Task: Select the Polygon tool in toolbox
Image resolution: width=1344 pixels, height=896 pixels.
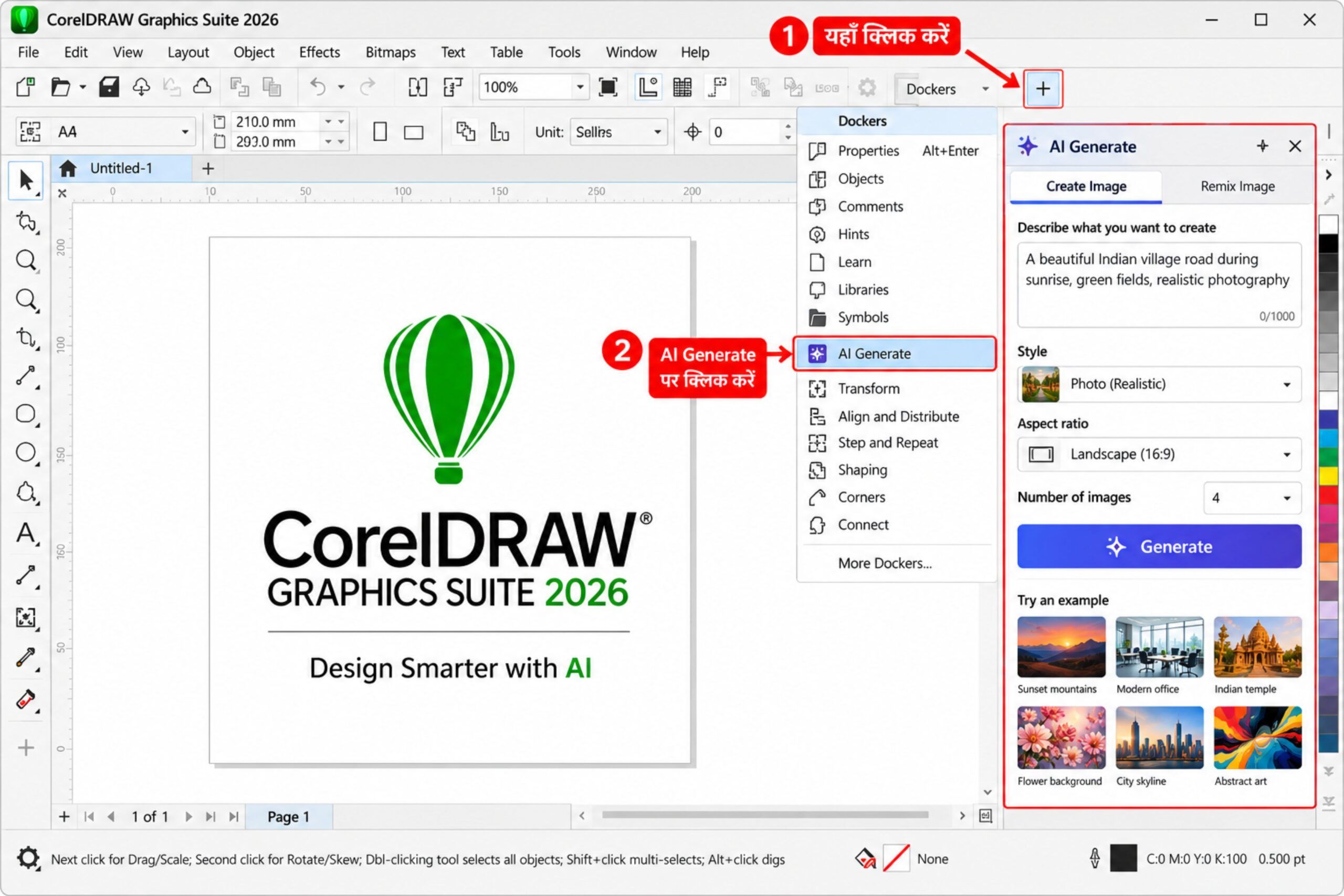Action: point(26,492)
